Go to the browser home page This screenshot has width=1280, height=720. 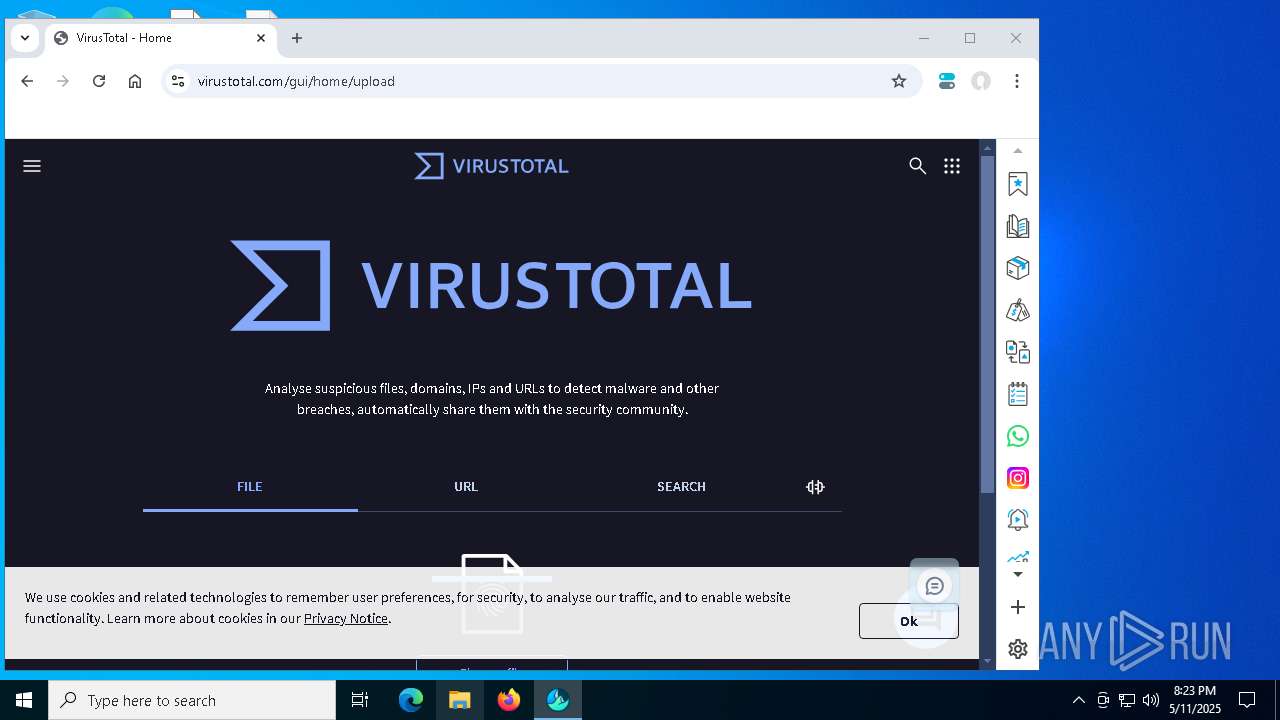(135, 81)
